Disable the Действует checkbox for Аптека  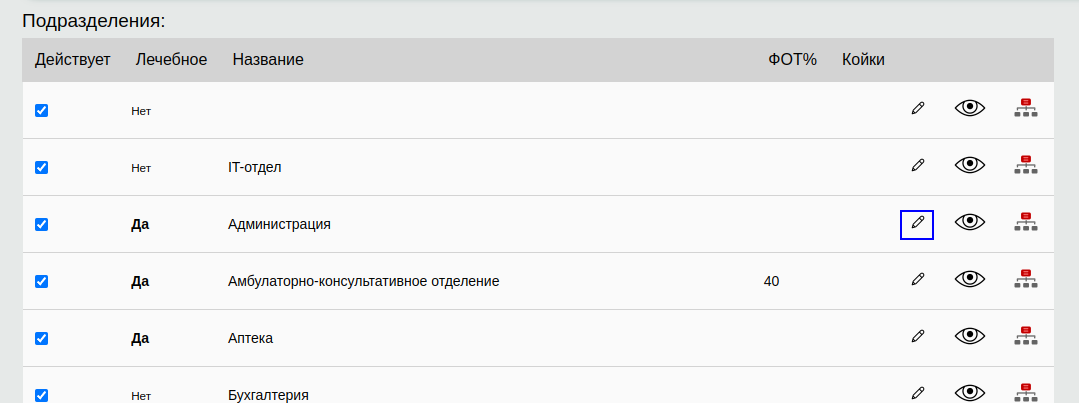click(41, 338)
